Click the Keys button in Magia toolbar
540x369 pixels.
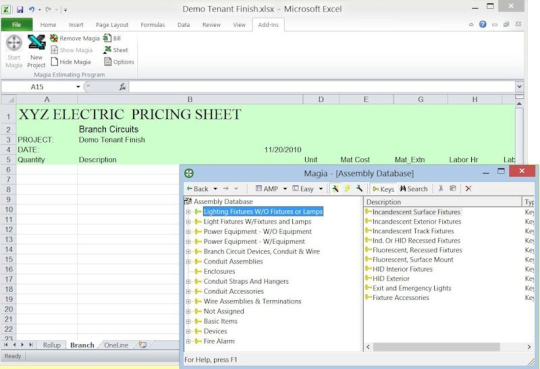tap(383, 189)
